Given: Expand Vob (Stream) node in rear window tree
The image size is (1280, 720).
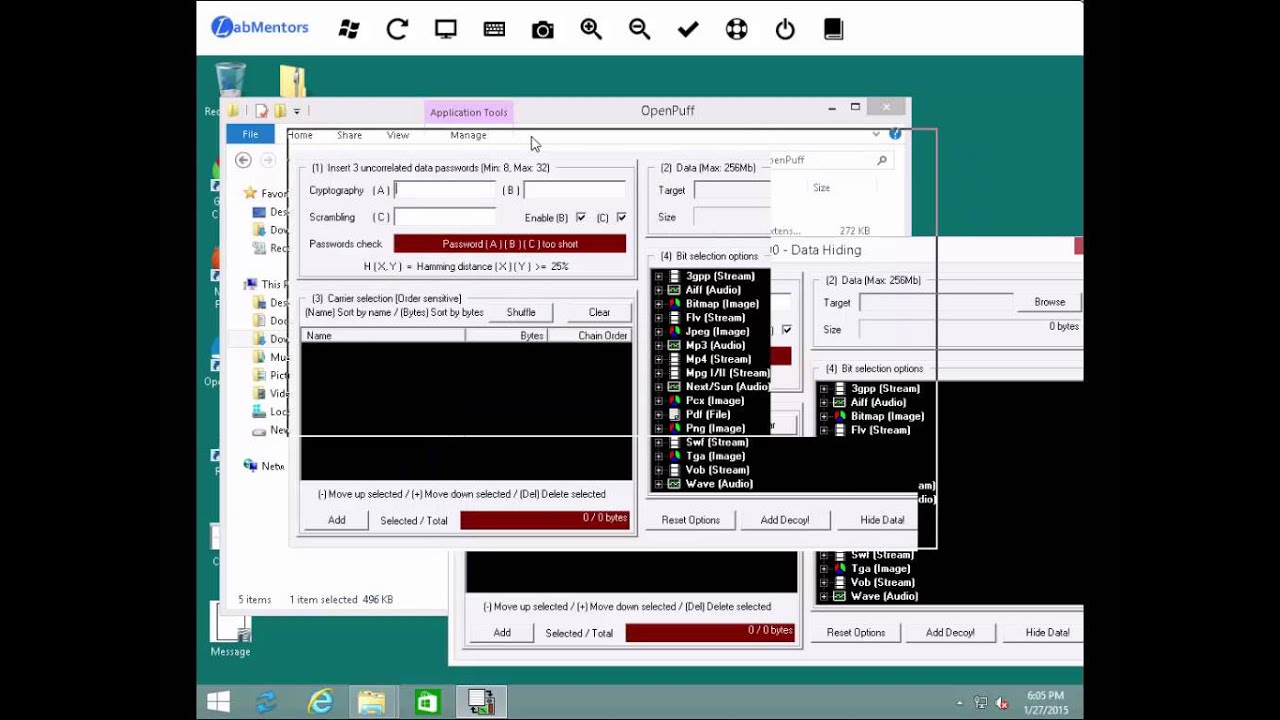Looking at the screenshot, I should pos(824,582).
